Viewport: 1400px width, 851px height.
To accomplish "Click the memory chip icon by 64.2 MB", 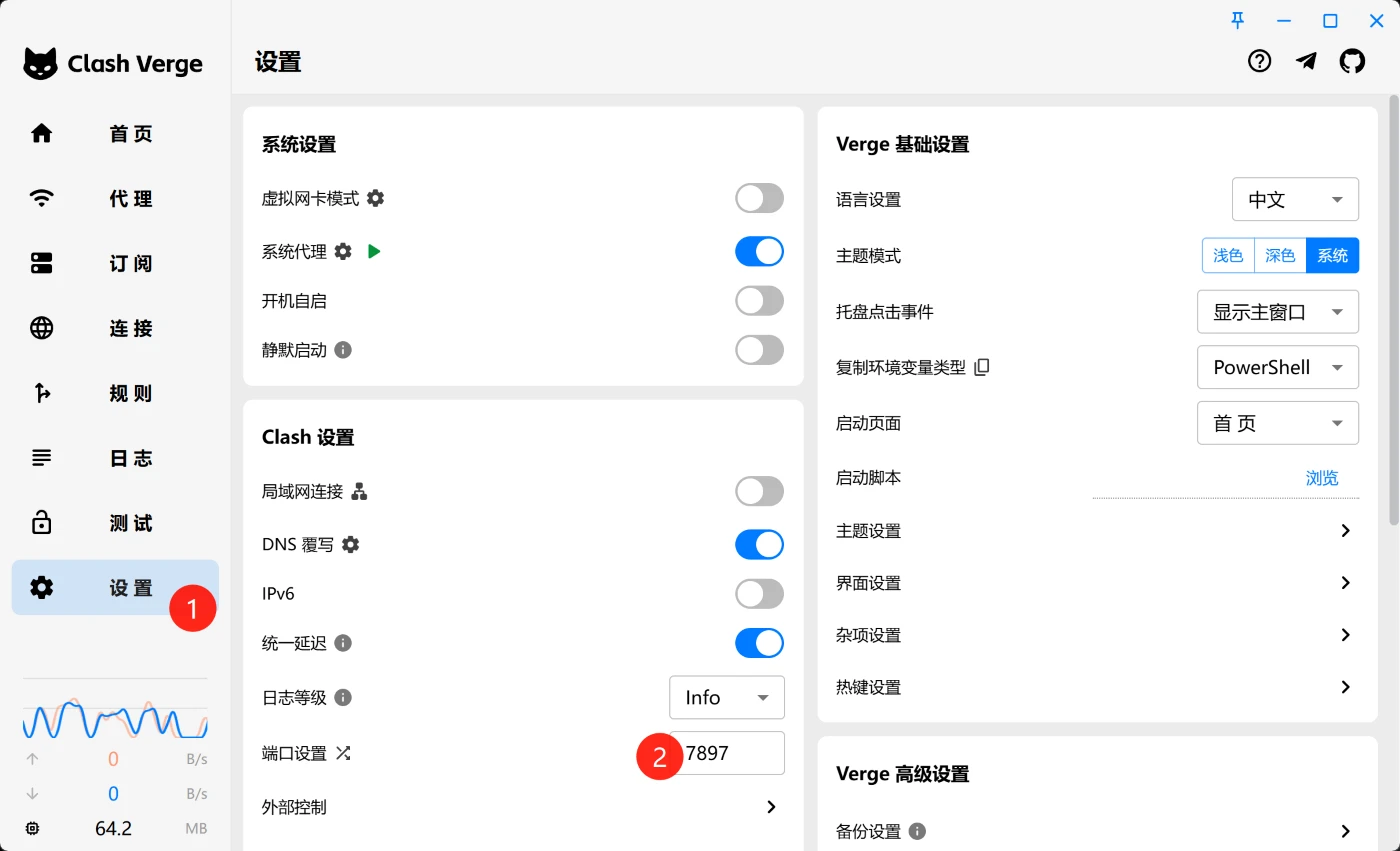I will (x=32, y=828).
